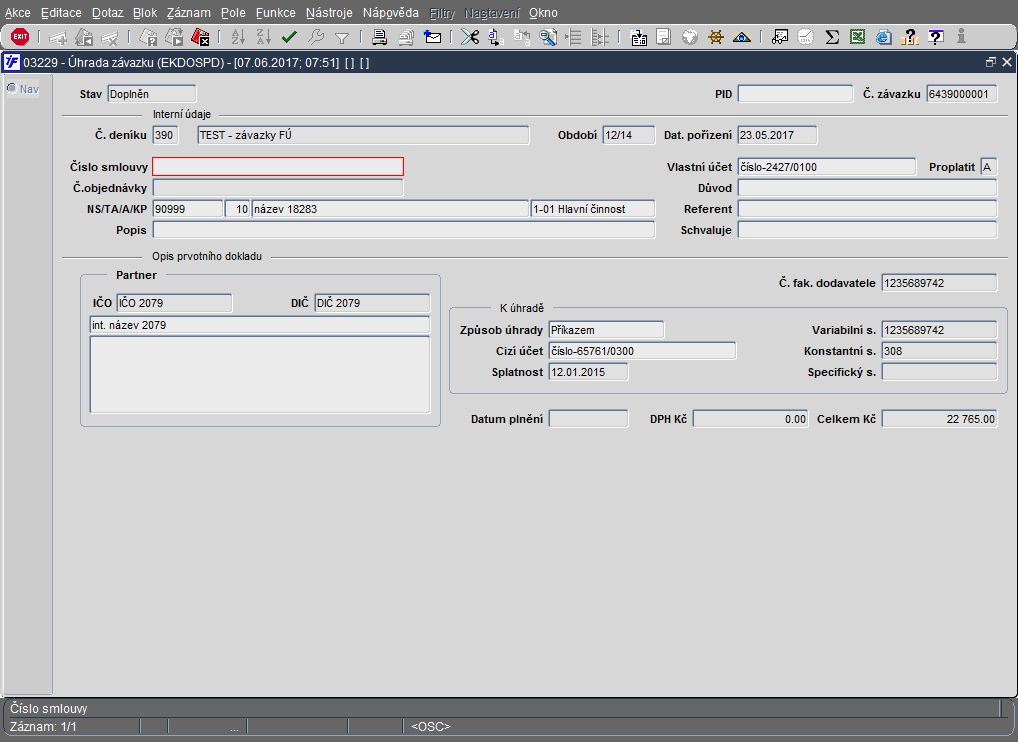The height and width of the screenshot is (742, 1018).
Task: Click the Stav field showing Doplněn
Action: pyautogui.click(x=151, y=94)
